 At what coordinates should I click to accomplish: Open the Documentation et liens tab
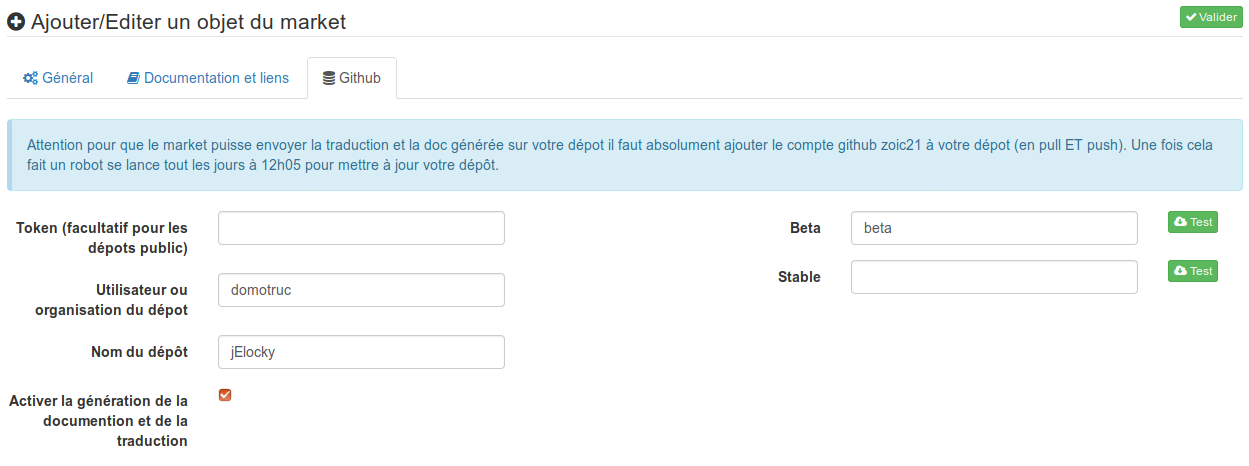coord(208,78)
